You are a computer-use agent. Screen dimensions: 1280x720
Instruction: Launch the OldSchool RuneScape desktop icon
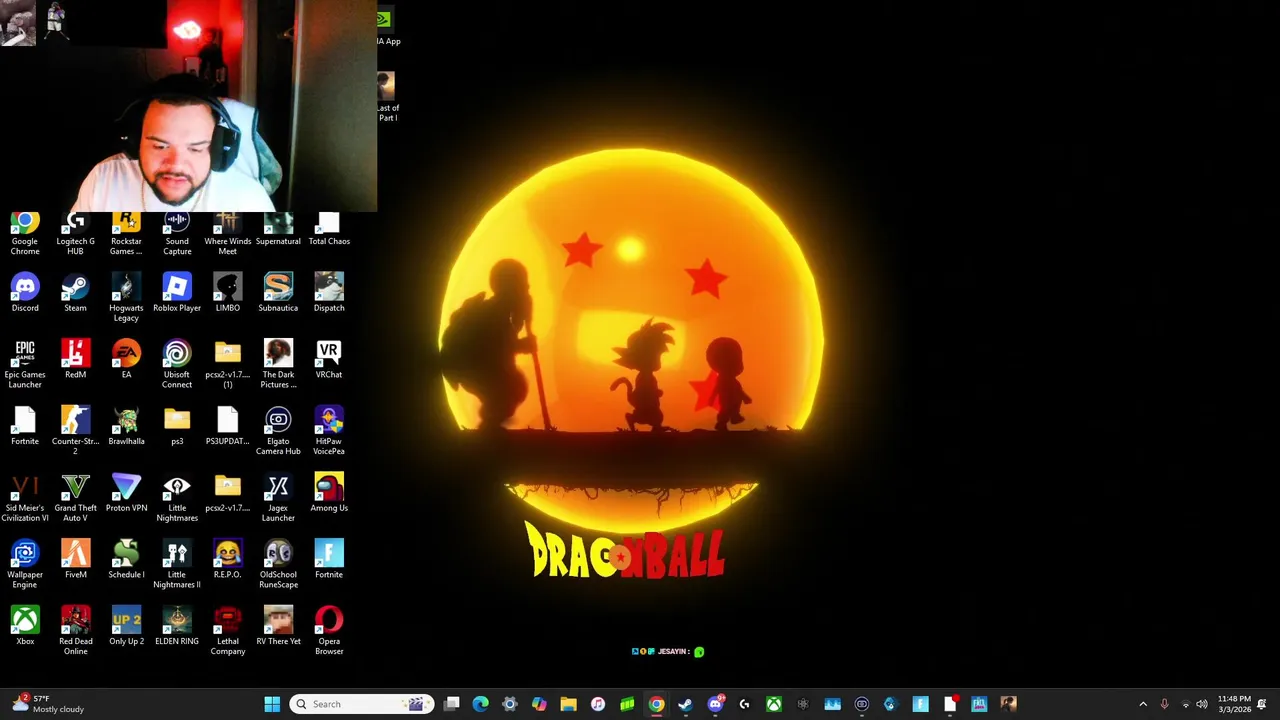coord(278,565)
